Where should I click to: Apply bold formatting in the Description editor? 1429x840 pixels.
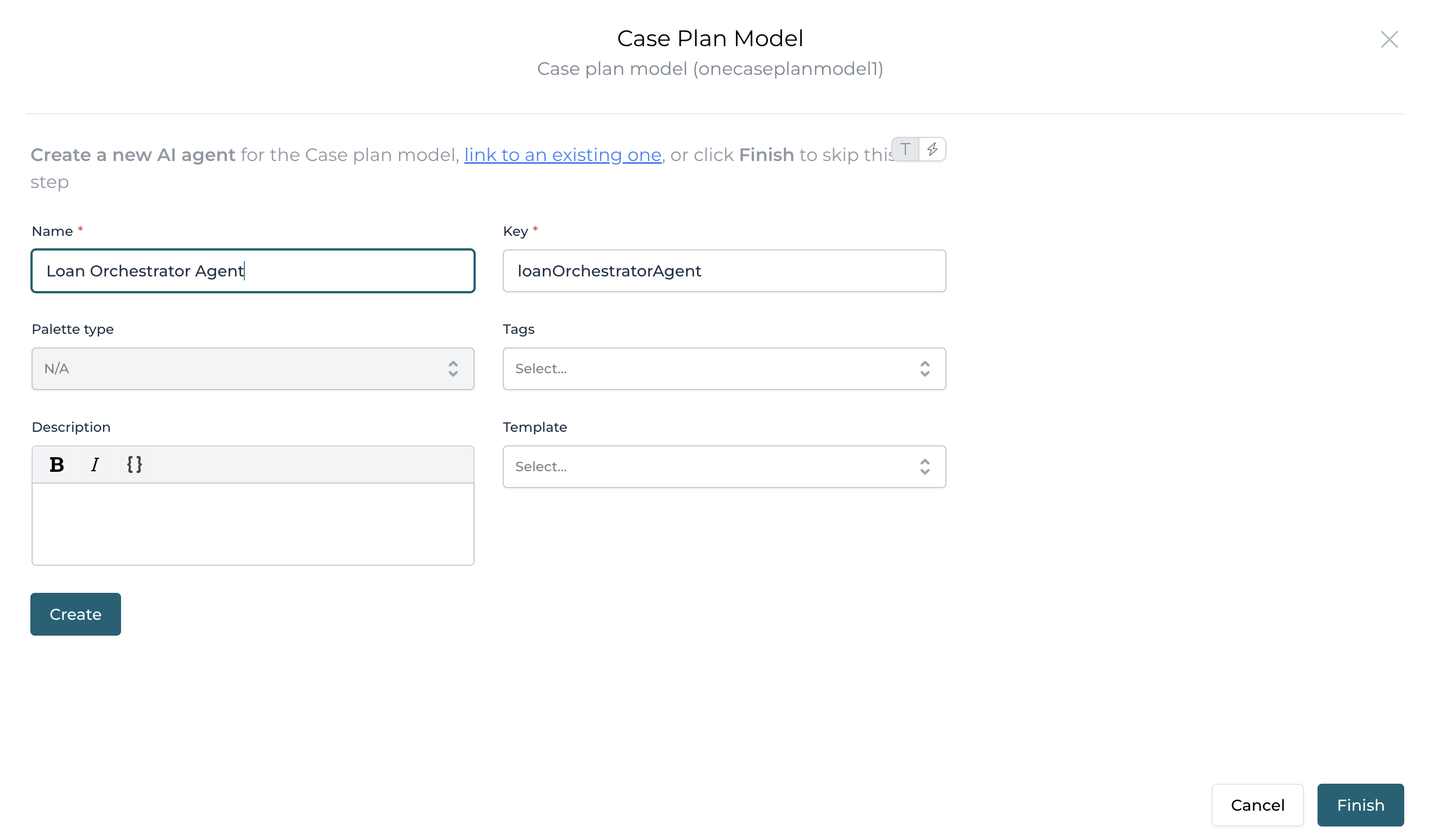point(56,464)
